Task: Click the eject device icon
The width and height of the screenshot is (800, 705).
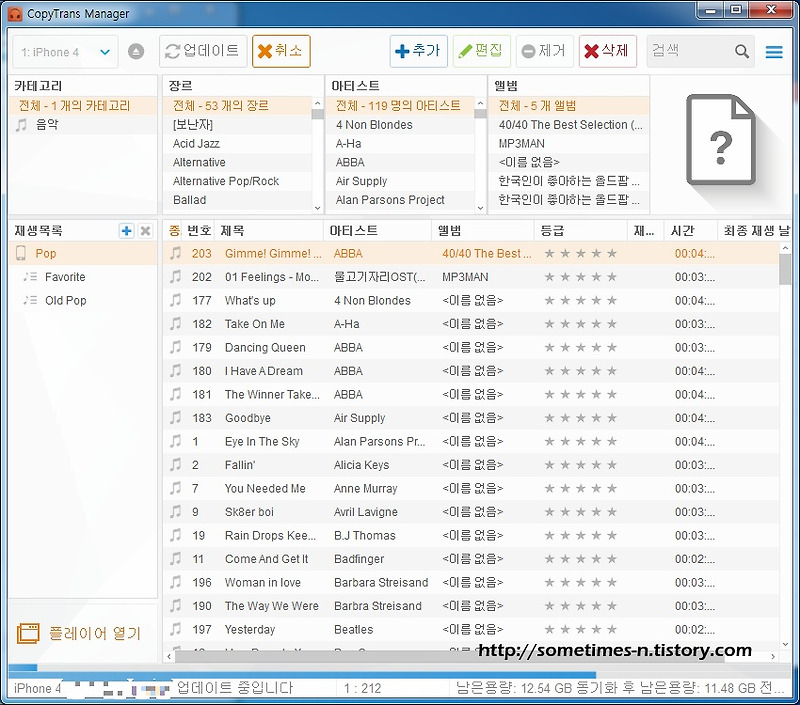Action: tap(136, 52)
